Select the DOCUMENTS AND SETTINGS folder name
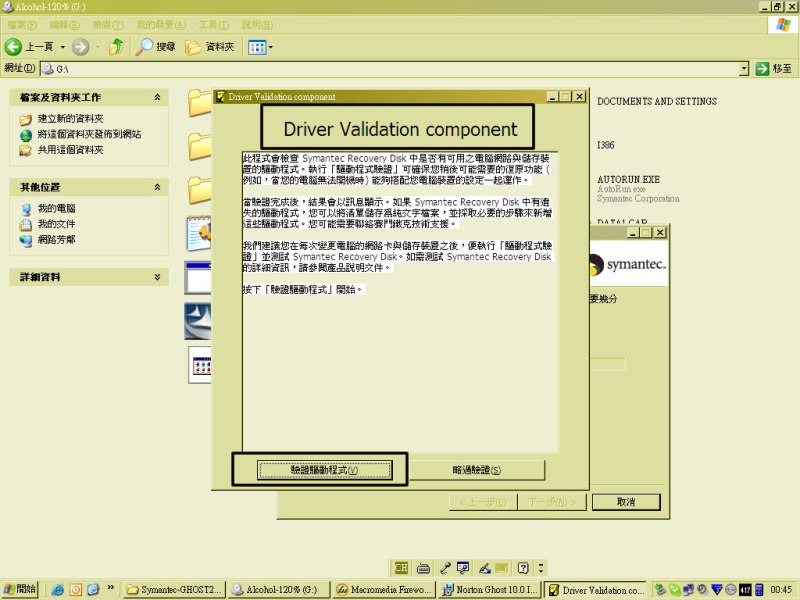This screenshot has width=800, height=600. pos(657,101)
